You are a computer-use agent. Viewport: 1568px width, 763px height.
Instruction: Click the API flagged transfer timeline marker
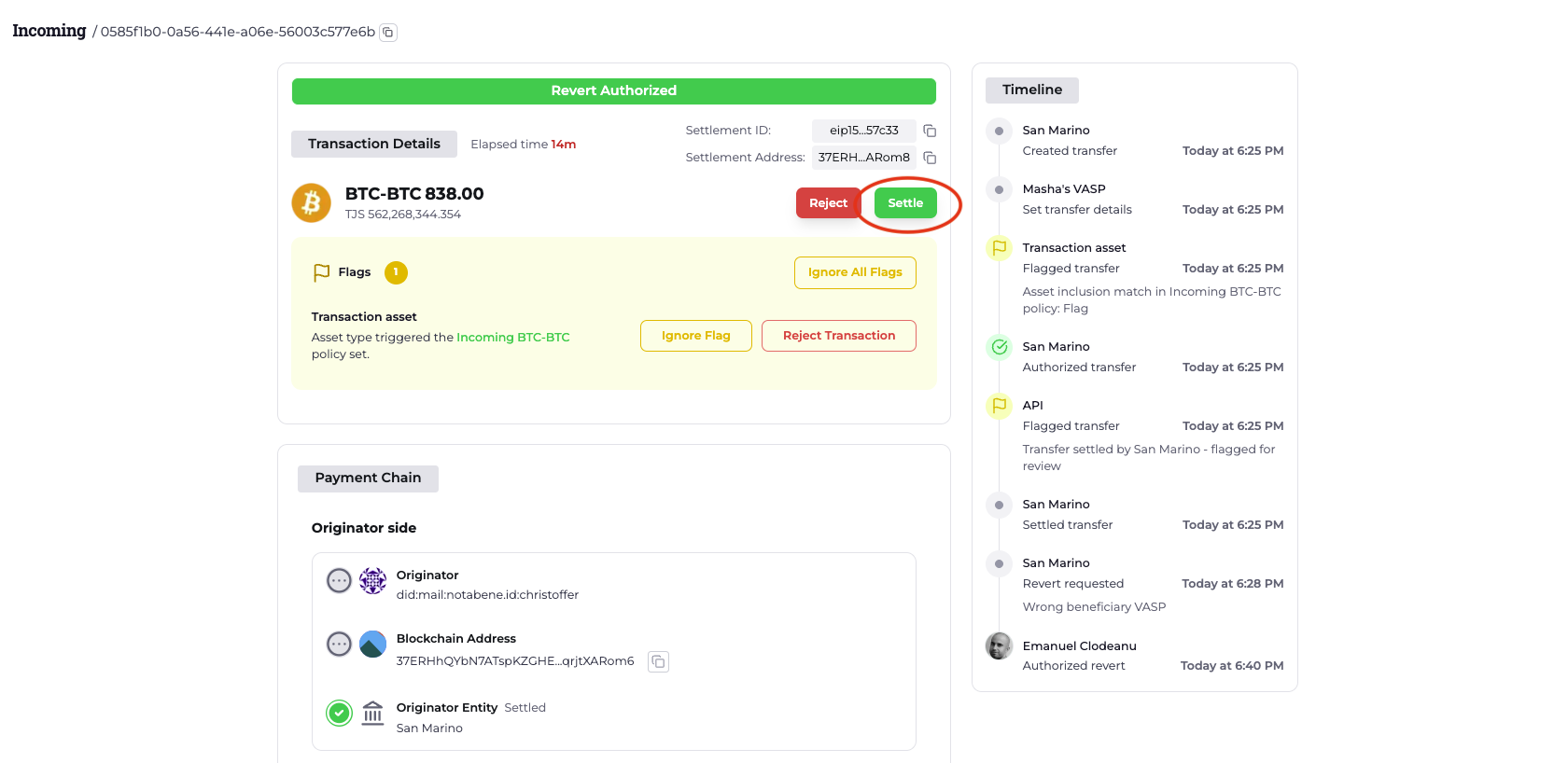pos(1000,406)
